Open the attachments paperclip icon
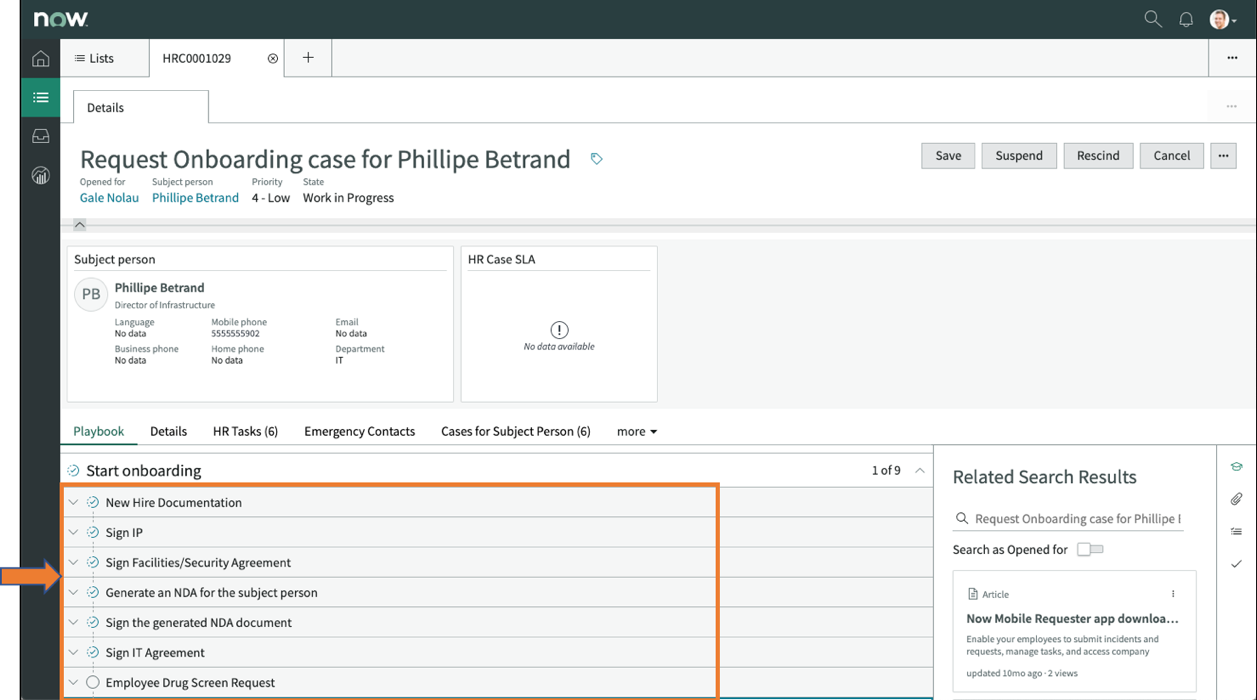Viewport: 1257px width, 700px height. coord(1236,499)
